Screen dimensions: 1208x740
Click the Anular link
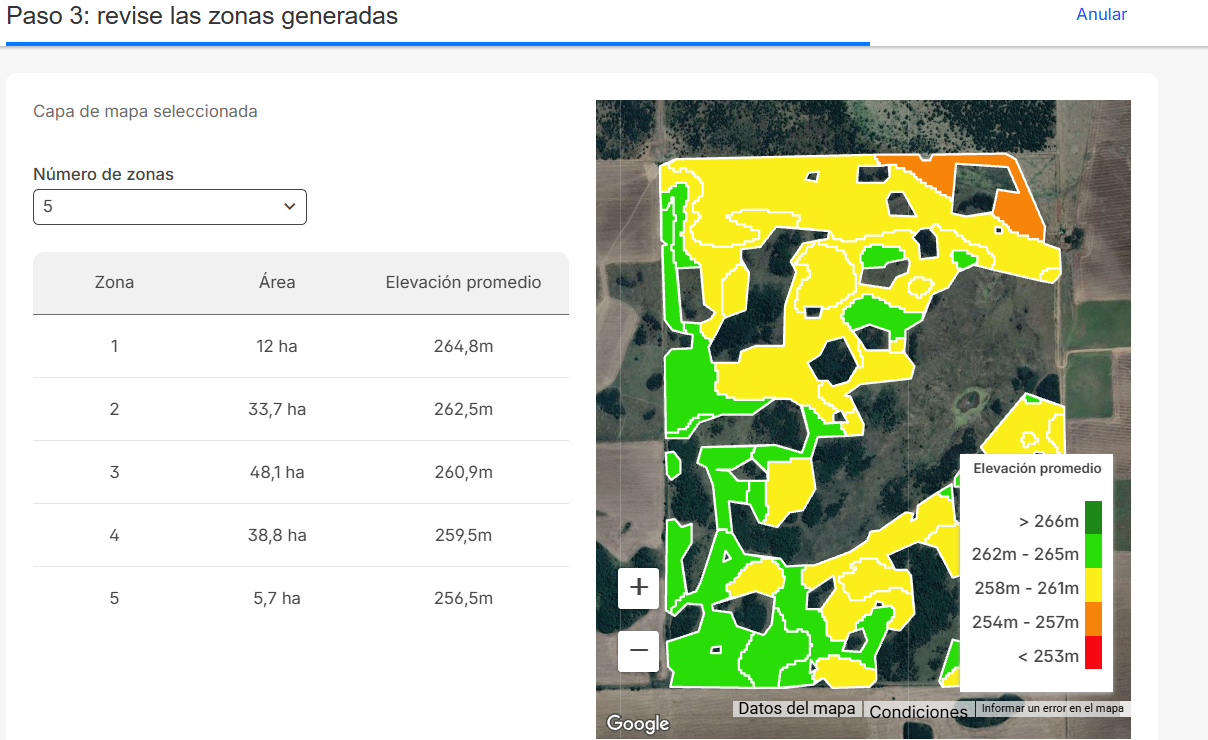(1101, 15)
